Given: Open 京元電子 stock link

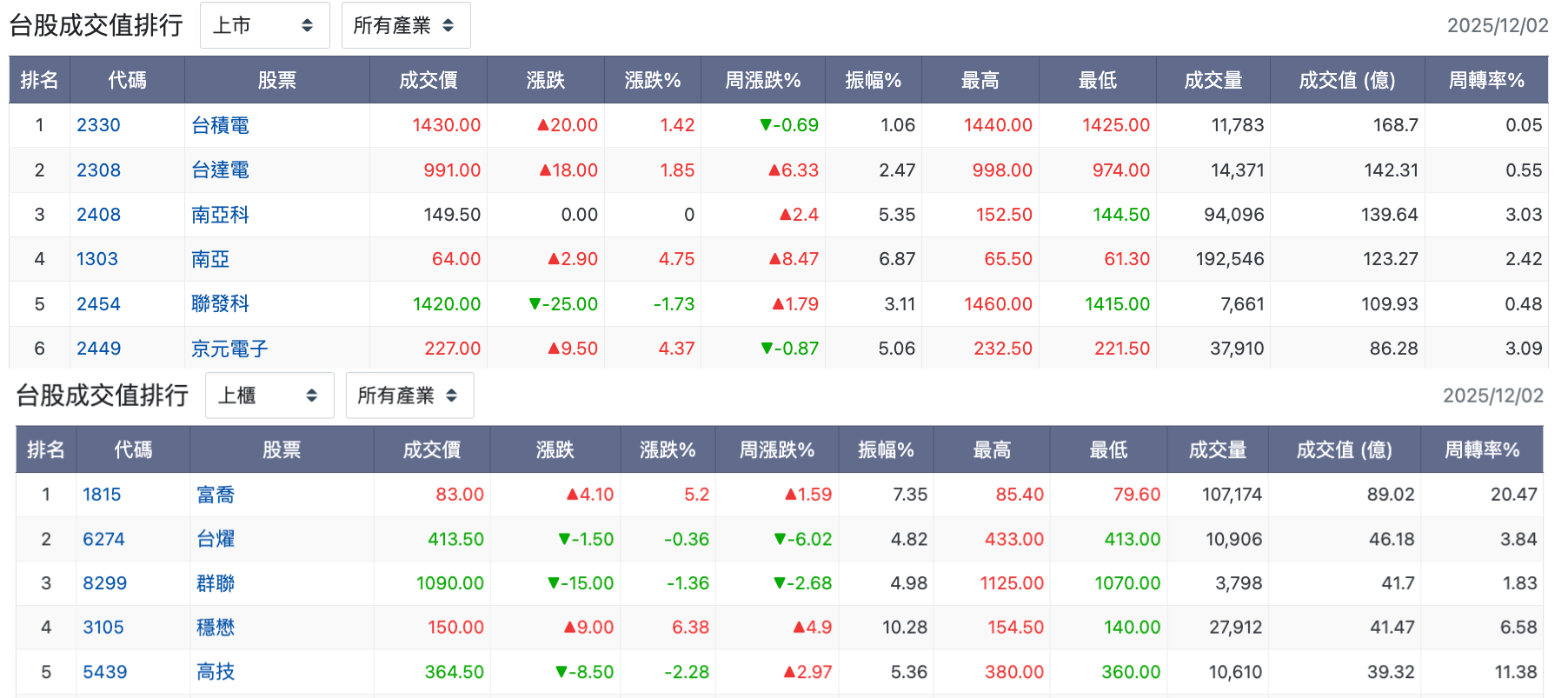Looking at the screenshot, I should coord(229,349).
